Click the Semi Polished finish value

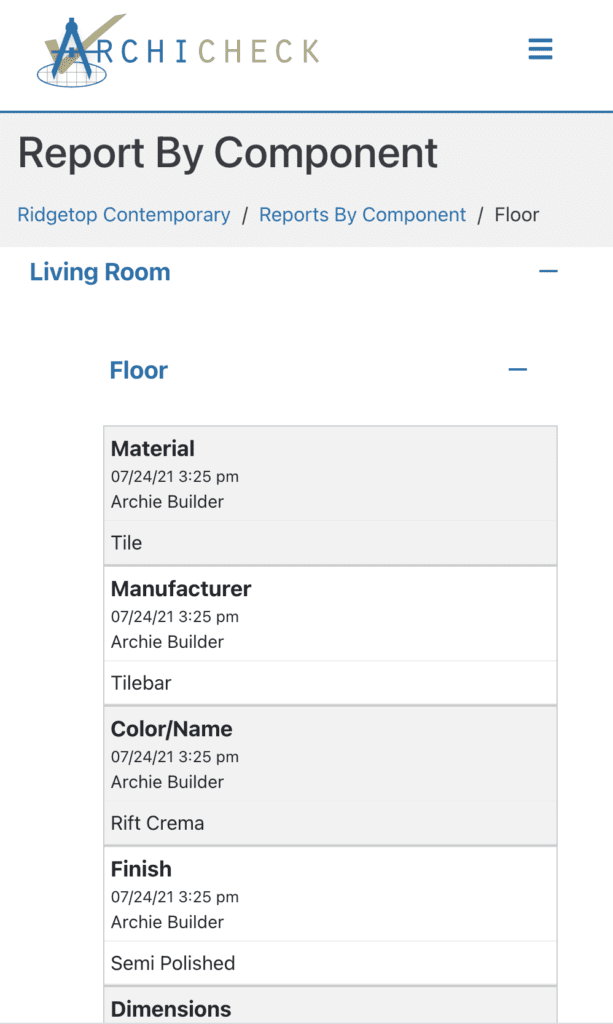(173, 963)
